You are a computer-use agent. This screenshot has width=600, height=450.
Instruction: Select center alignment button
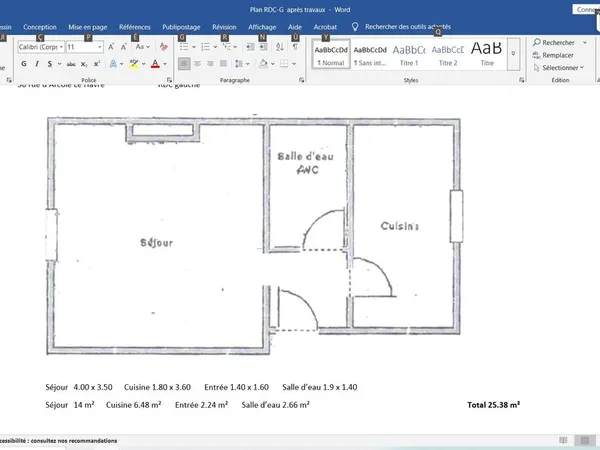pos(197,64)
